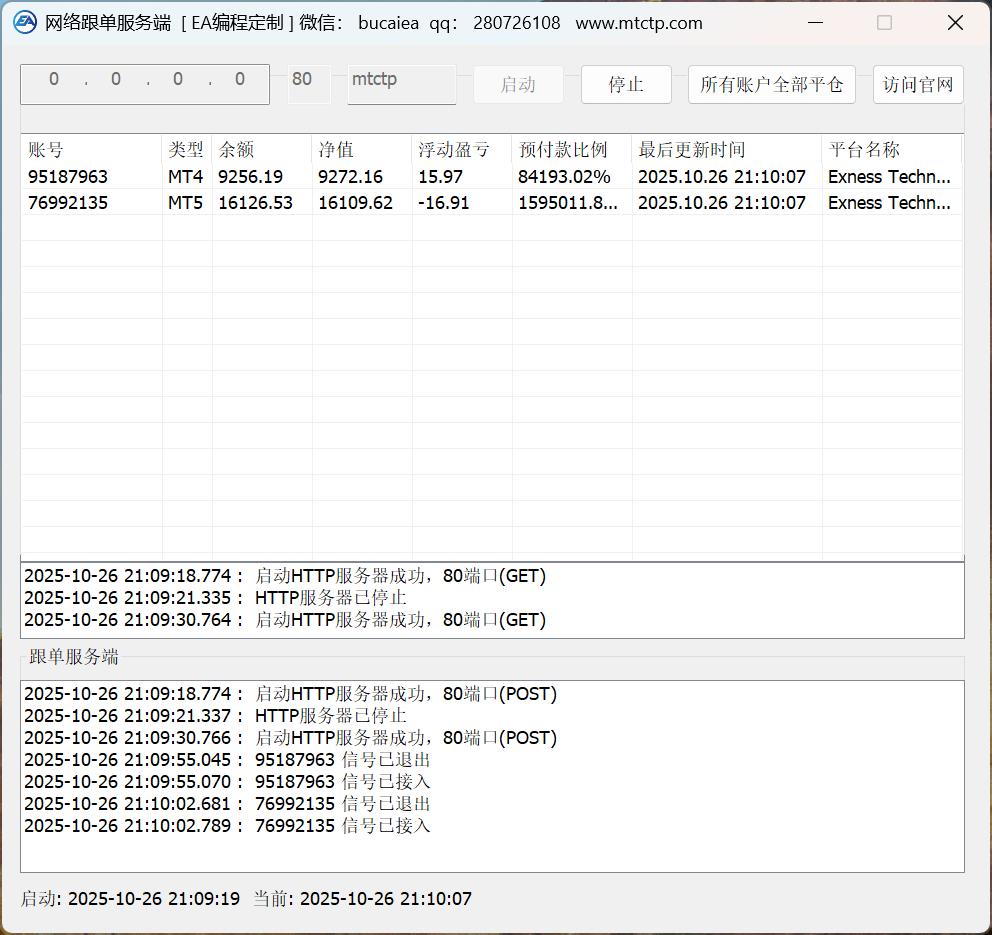Screen dimensions: 992x935
Task: Click 最后更新时间 column header
Action: 726,150
